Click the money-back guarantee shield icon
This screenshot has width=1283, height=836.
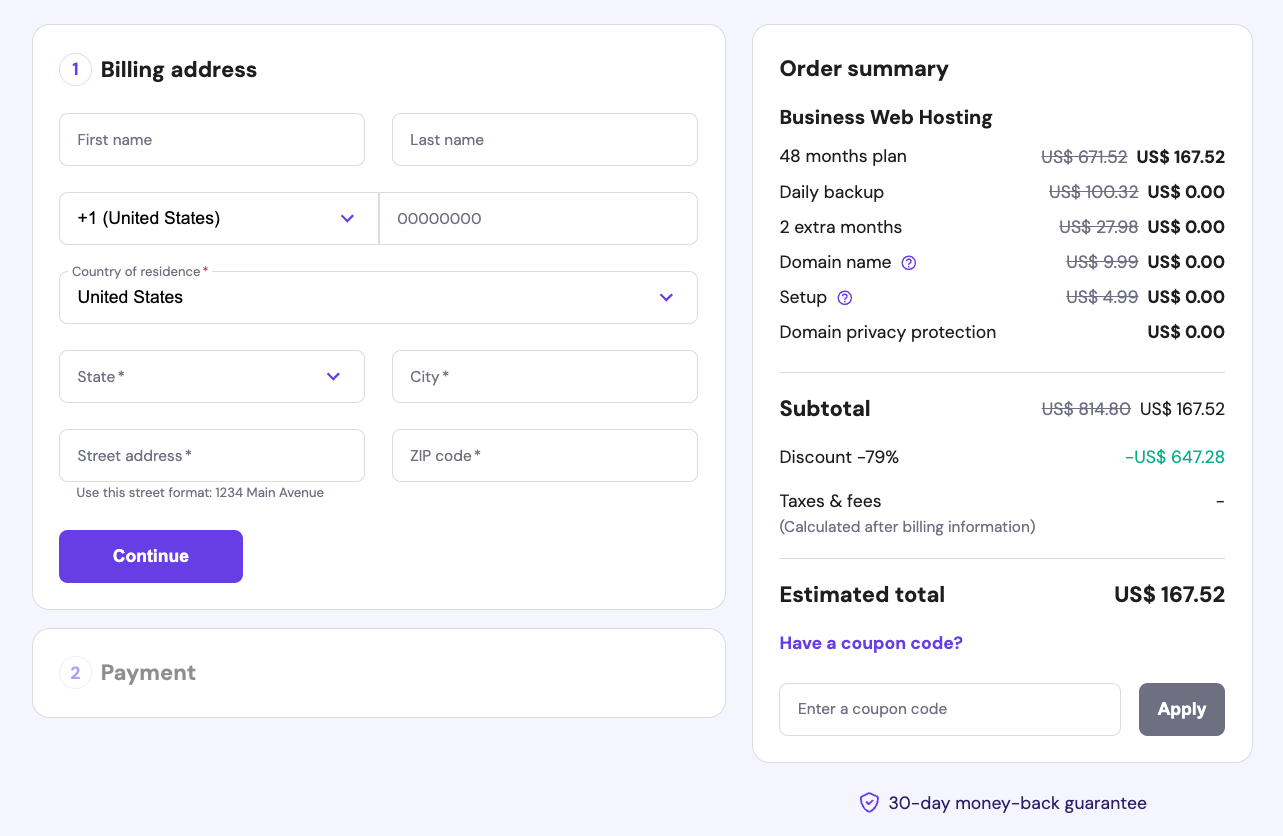(x=869, y=803)
